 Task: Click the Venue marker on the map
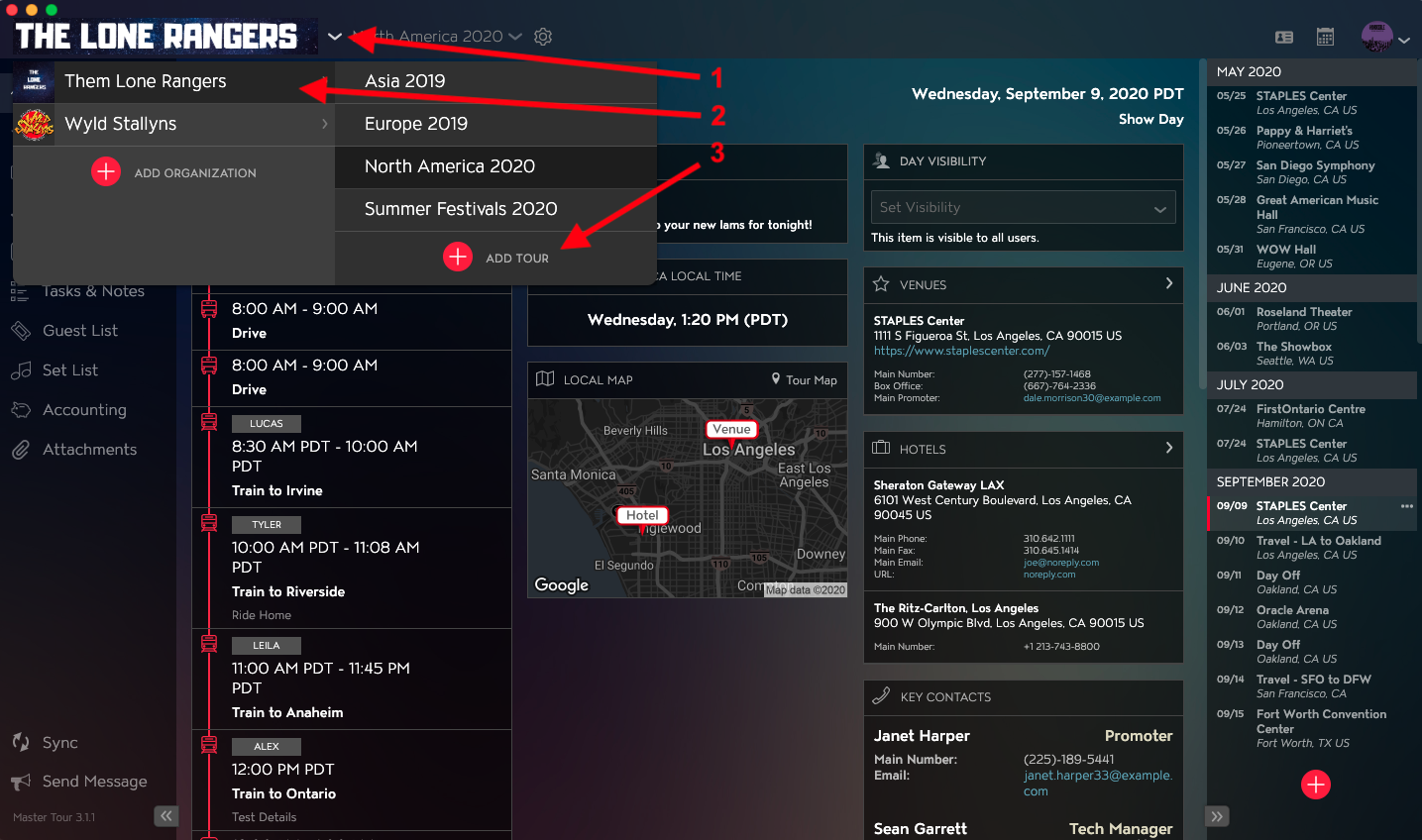(731, 429)
